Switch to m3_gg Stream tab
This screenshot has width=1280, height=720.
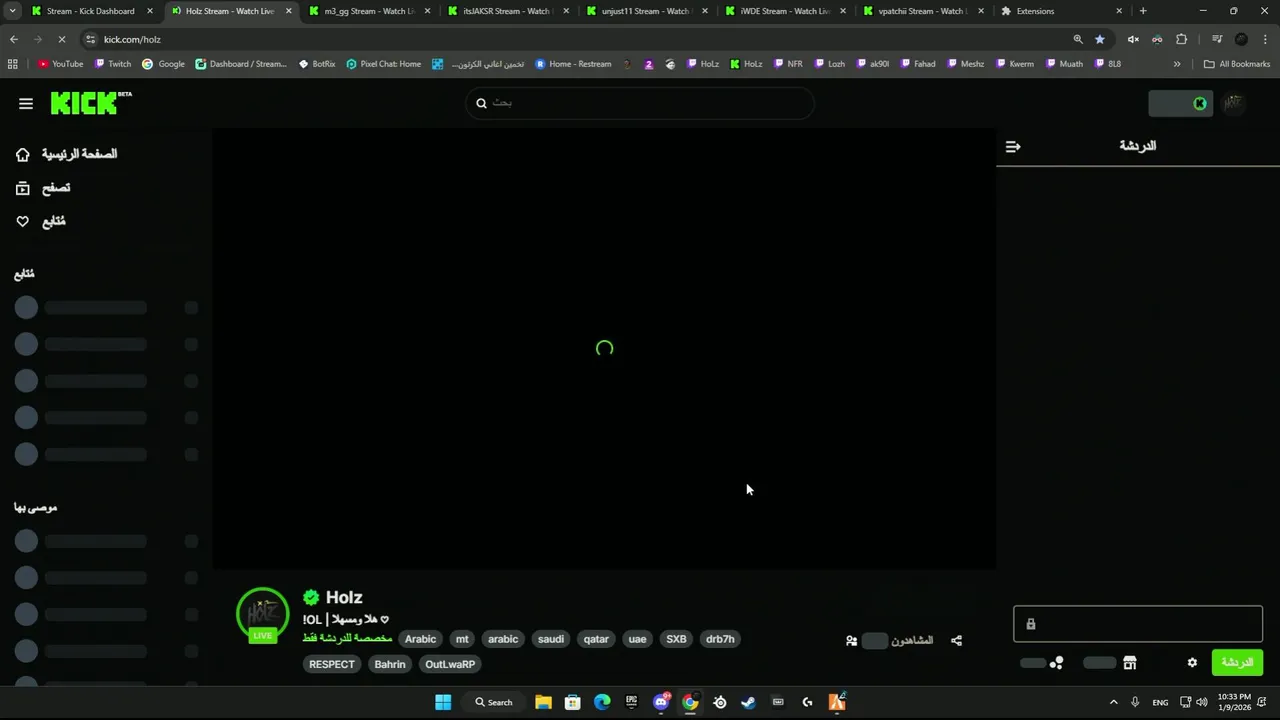click(368, 11)
